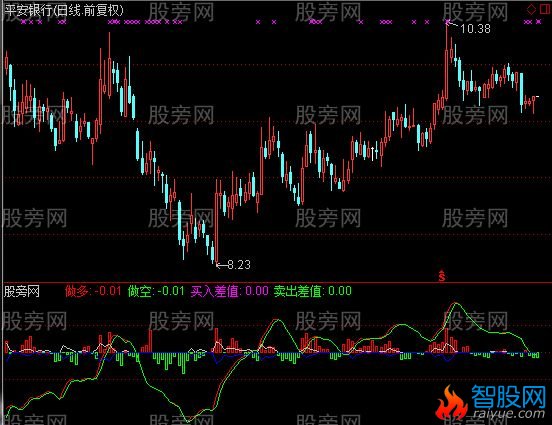Click the red square icon at top right
This screenshot has height=425, width=552.
[x=545, y=9]
